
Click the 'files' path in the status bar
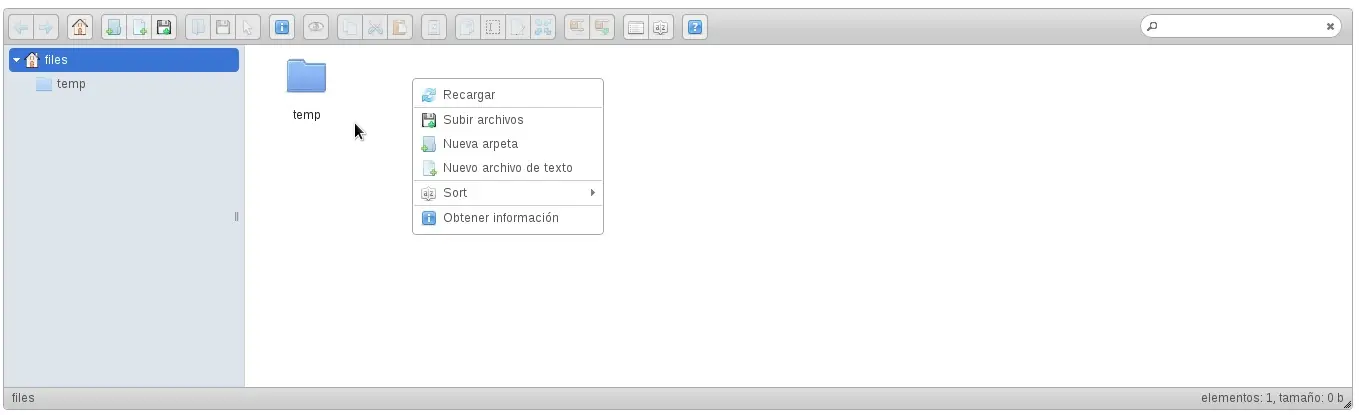[23, 398]
